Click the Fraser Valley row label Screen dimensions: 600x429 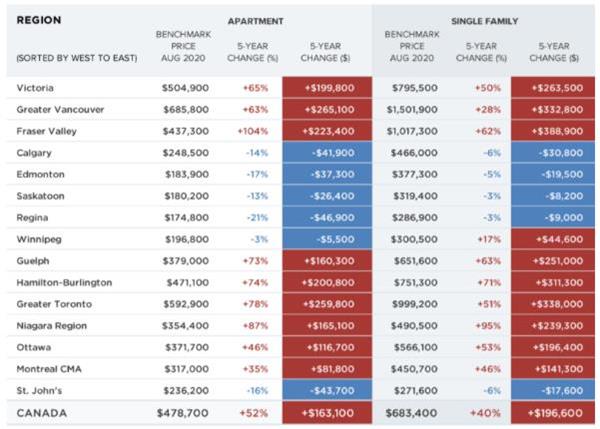coord(45,131)
